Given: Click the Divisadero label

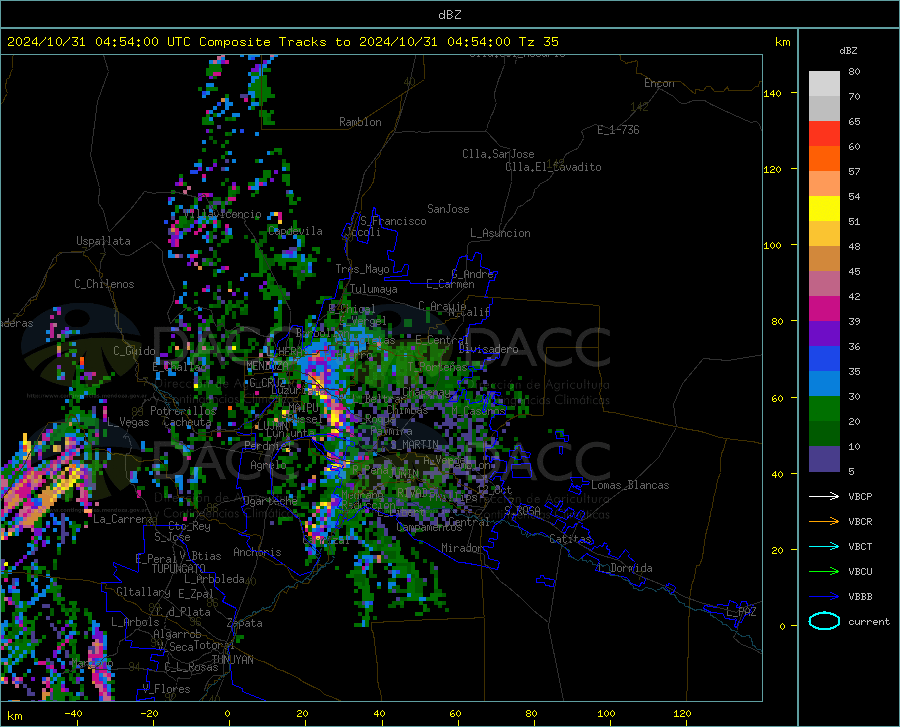Looking at the screenshot, I should (x=488, y=349).
